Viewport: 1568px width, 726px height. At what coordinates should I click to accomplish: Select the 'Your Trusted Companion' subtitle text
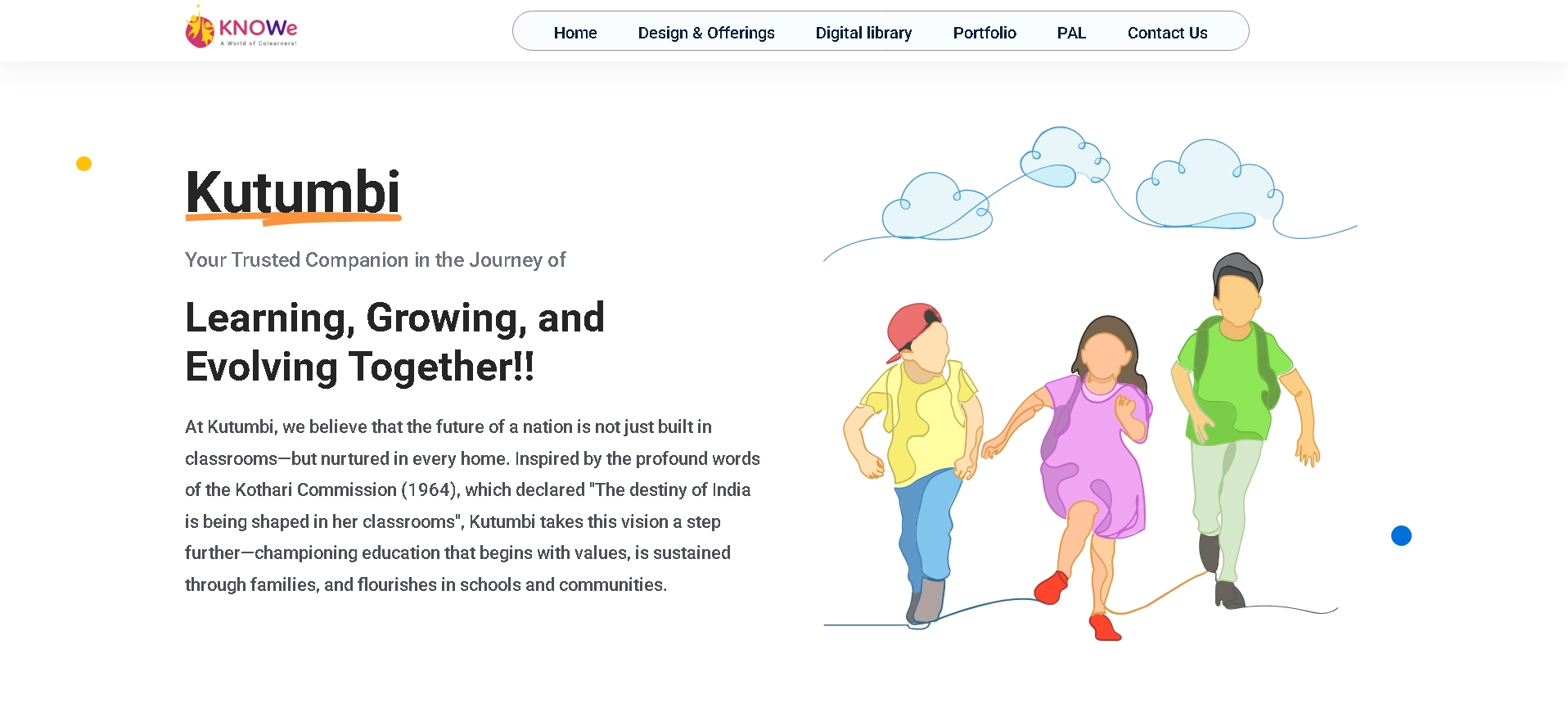[x=375, y=260]
